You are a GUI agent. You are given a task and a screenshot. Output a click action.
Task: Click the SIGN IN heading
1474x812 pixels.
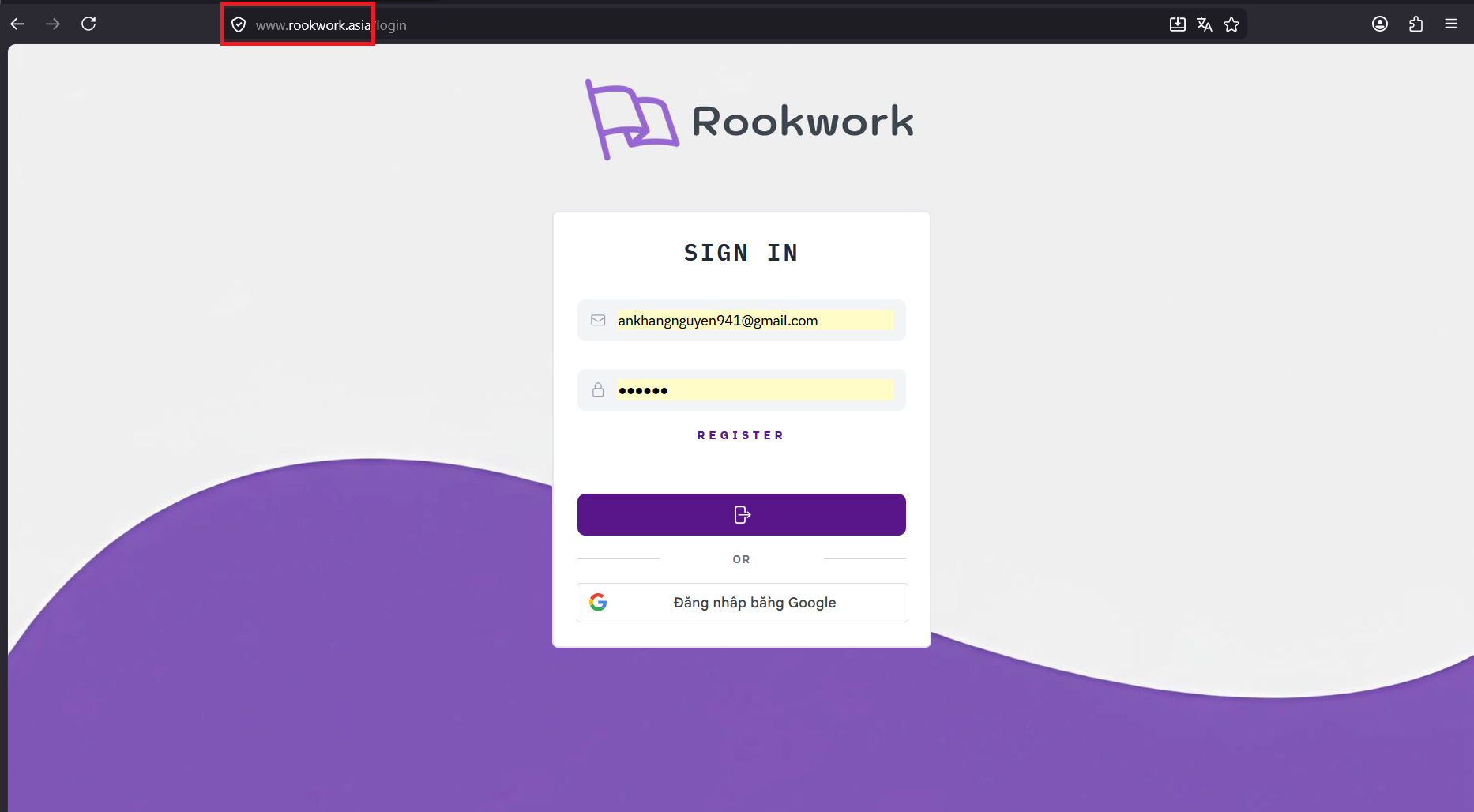pyautogui.click(x=741, y=253)
